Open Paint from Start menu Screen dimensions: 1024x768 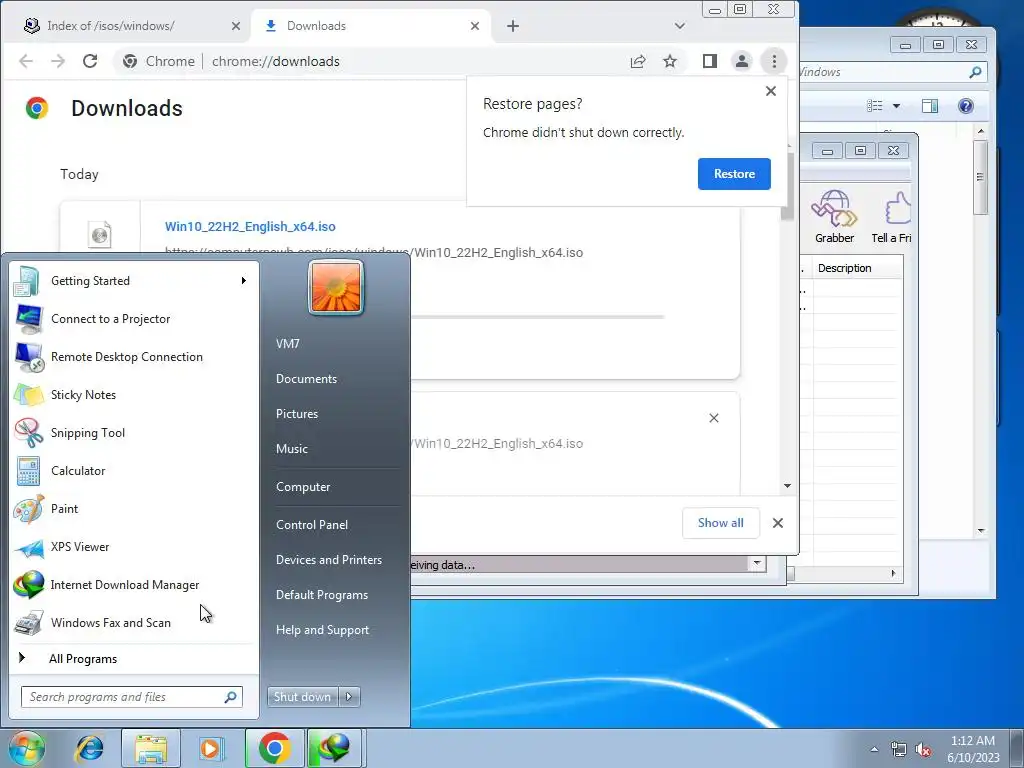133,509
